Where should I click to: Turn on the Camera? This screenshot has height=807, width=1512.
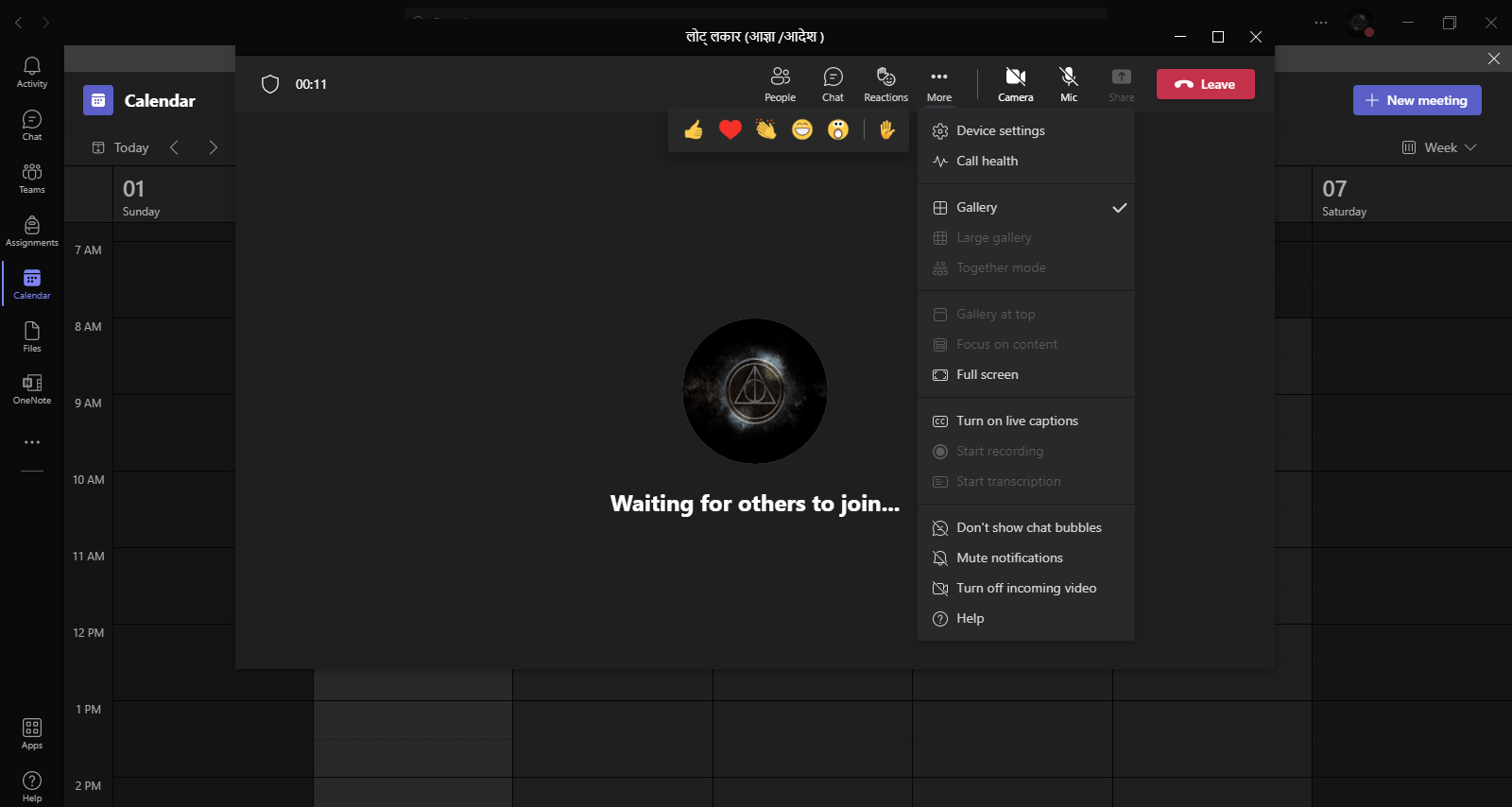coord(1016,84)
